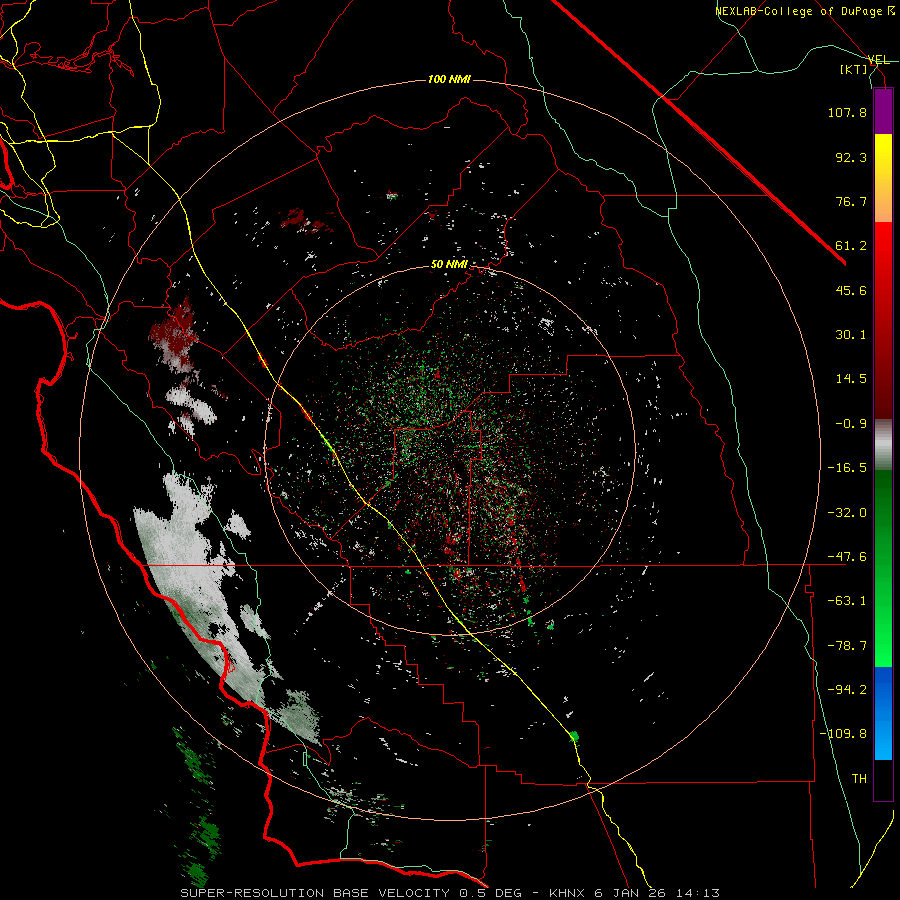Pick the purple segment of the color bar
Image resolution: width=900 pixels, height=900 pixels.
883,112
